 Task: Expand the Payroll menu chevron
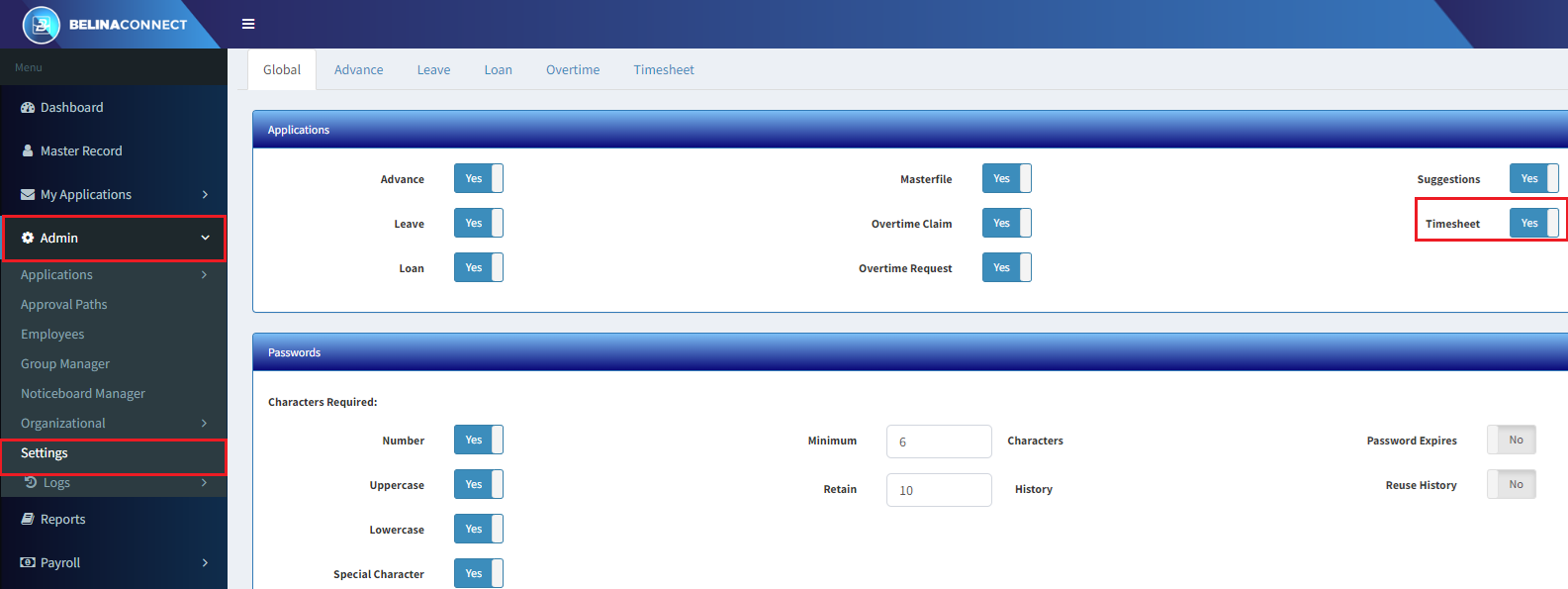point(205,562)
